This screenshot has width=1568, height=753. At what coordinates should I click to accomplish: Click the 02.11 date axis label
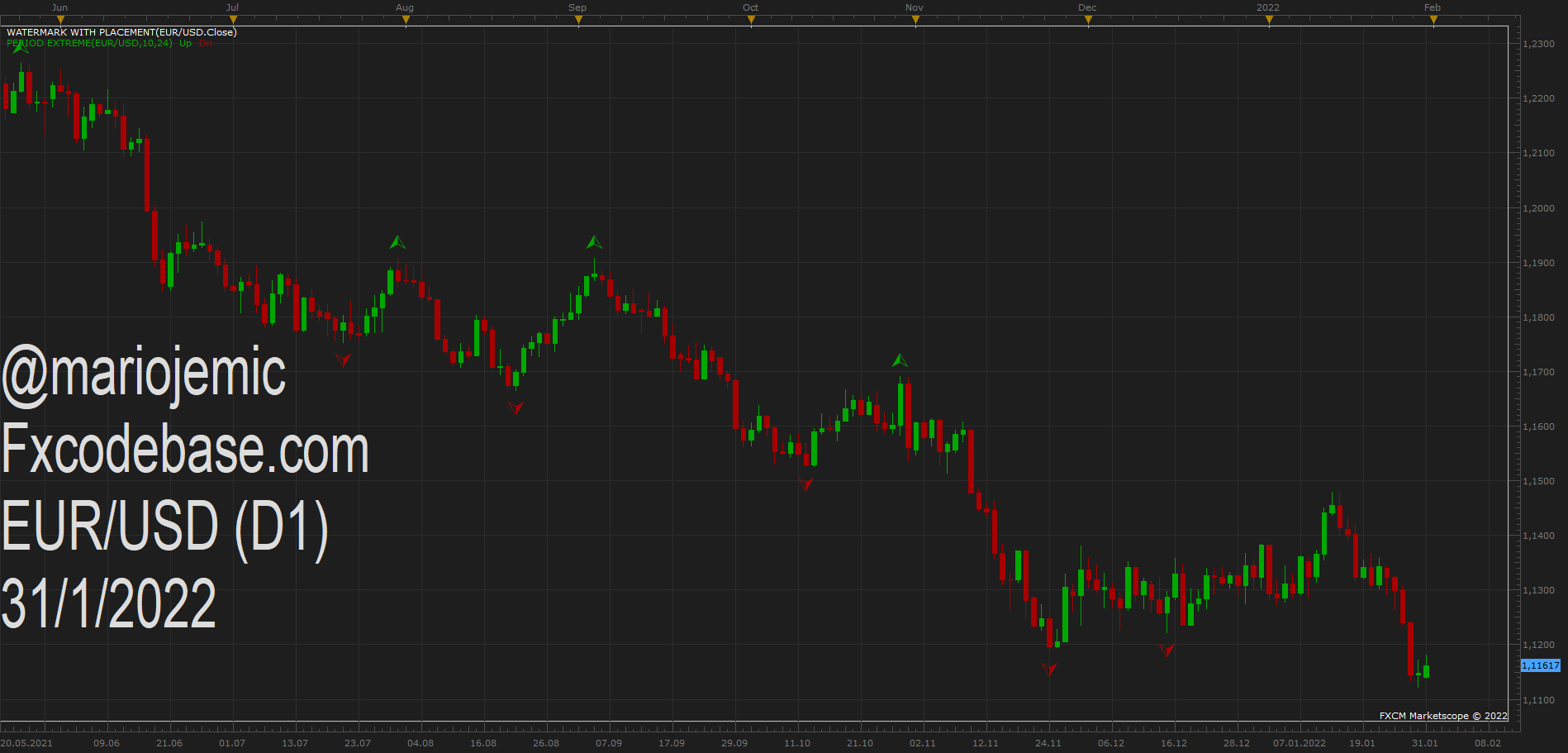point(923,743)
